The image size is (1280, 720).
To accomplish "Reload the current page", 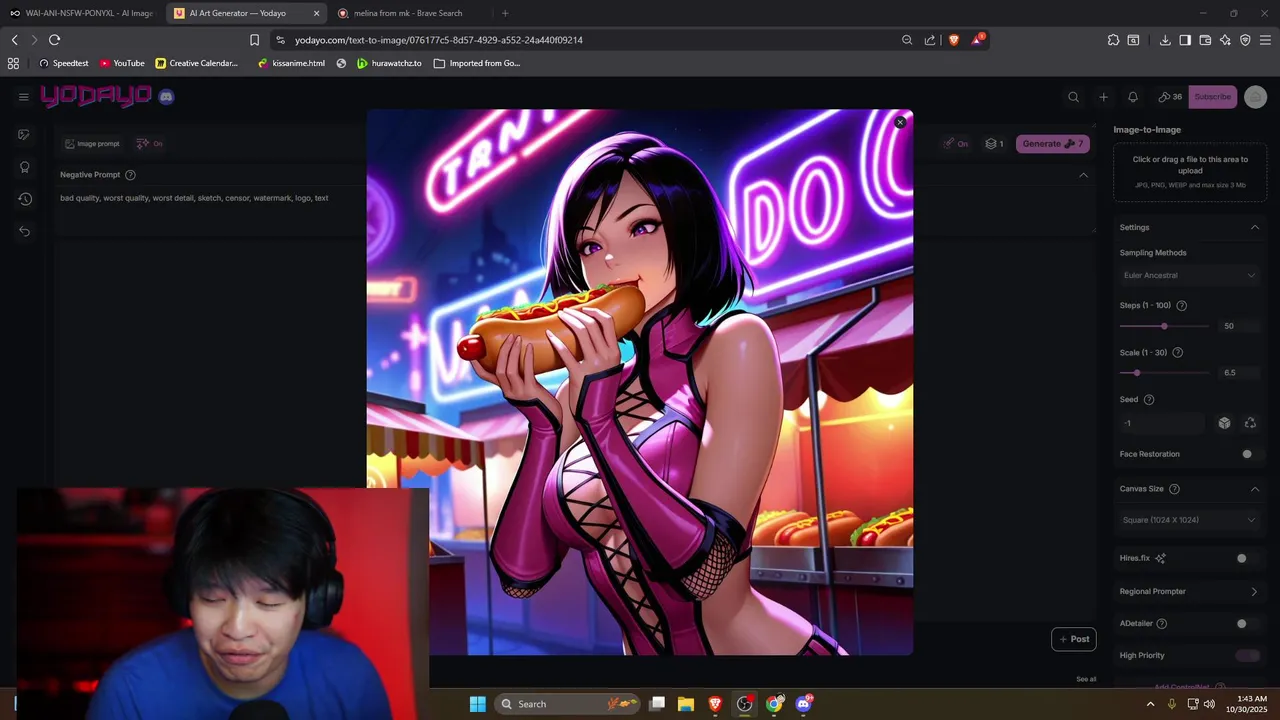I will coord(54,40).
